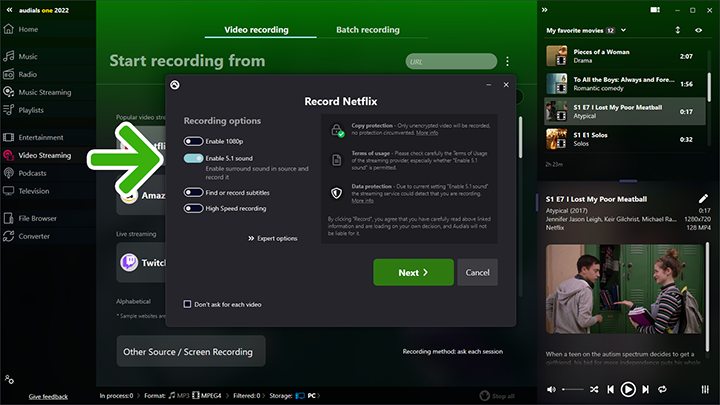Open the Filtered status entry
The width and height of the screenshot is (720, 405).
click(x=247, y=395)
